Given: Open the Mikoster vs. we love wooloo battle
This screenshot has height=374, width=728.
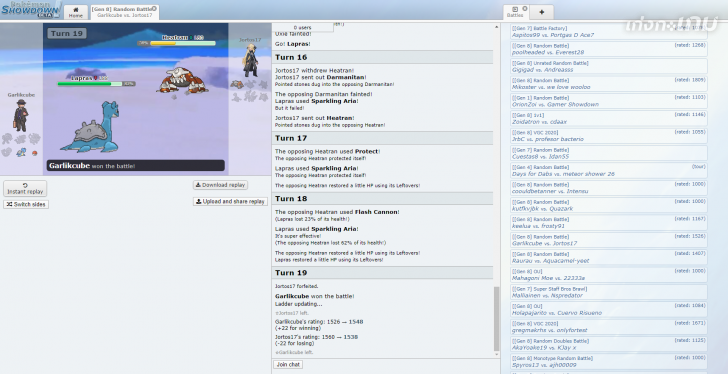Looking at the screenshot, I should pyautogui.click(x=609, y=84).
